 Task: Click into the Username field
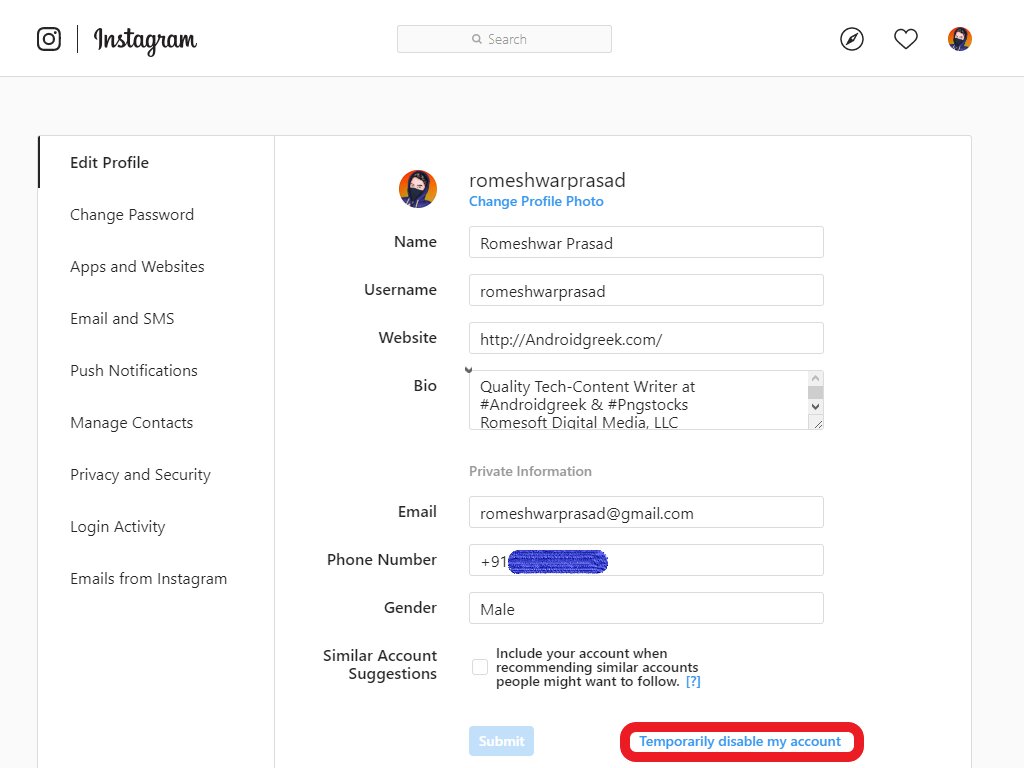pyautogui.click(x=646, y=290)
